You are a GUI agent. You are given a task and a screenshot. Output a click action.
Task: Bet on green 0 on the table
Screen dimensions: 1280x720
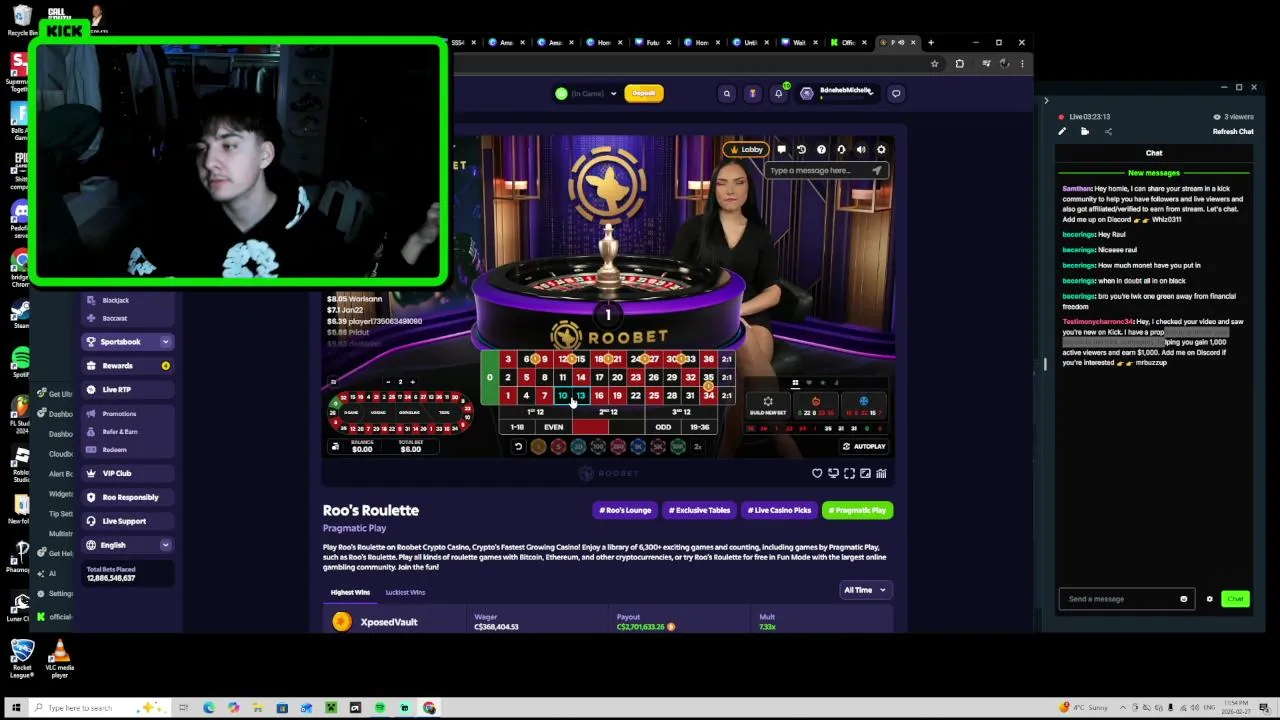coord(489,377)
